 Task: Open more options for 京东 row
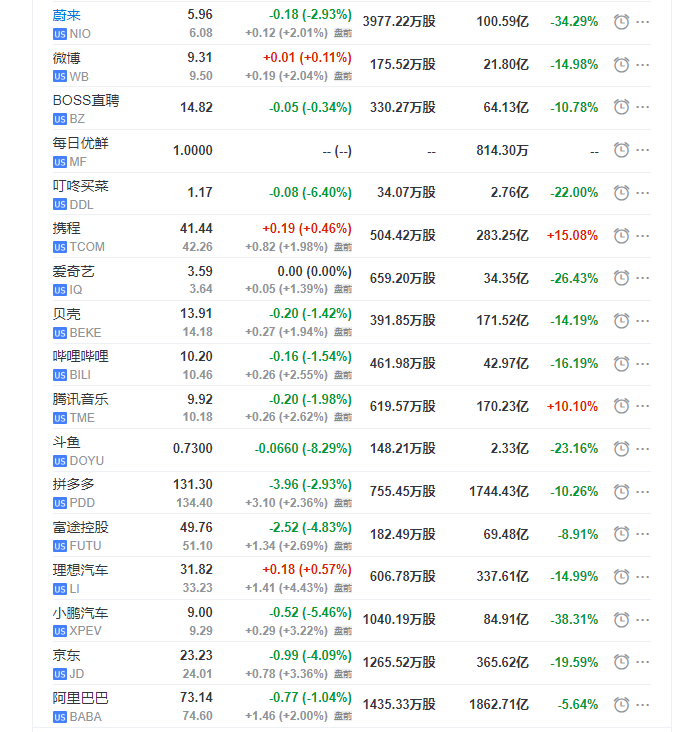[643, 662]
